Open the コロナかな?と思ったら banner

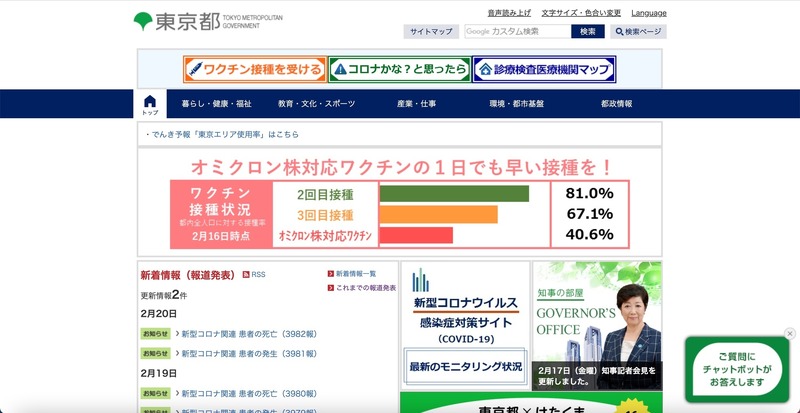(x=399, y=69)
